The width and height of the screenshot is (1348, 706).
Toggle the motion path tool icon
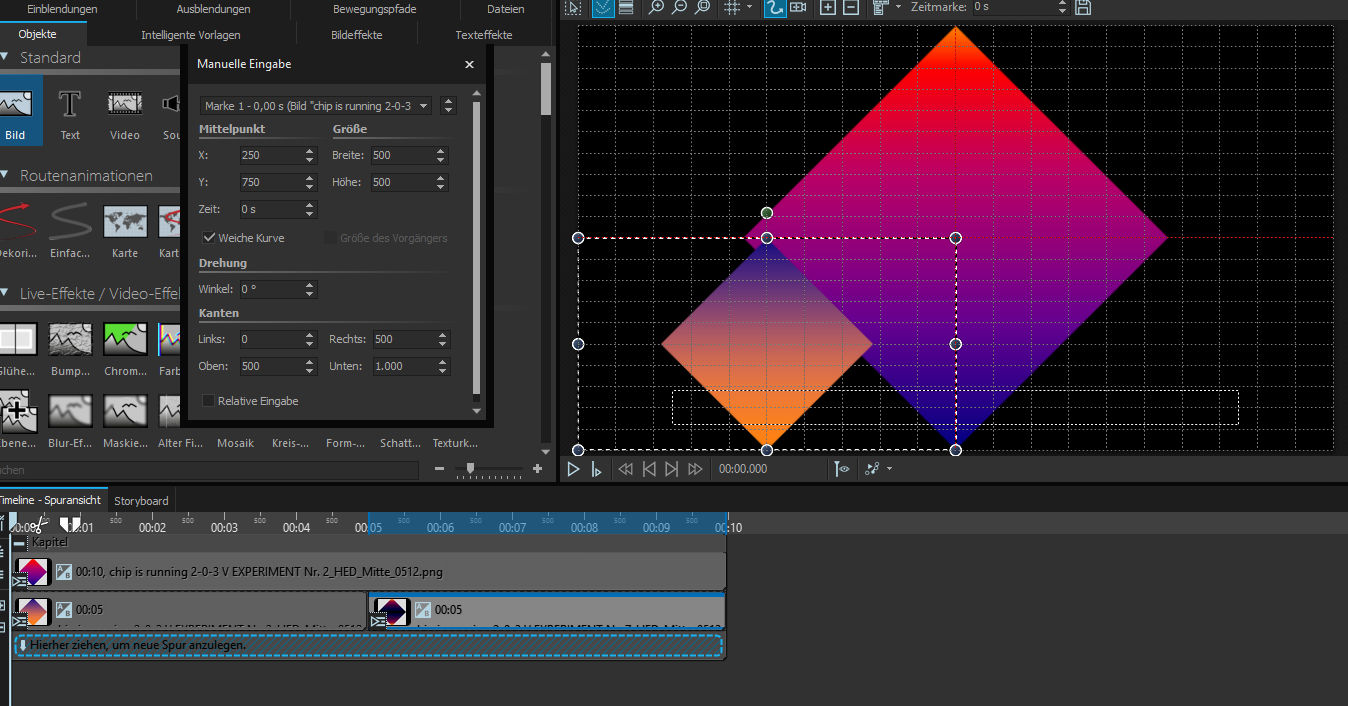point(774,8)
